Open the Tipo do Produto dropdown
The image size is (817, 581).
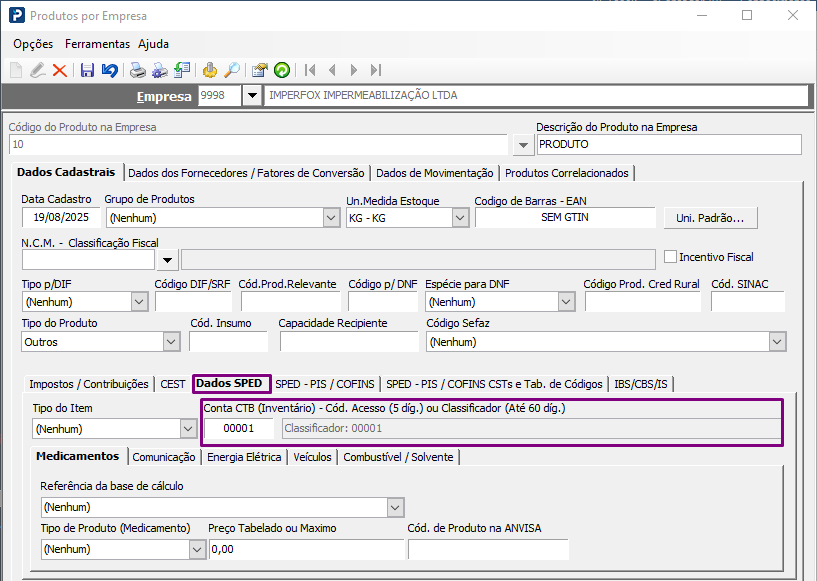click(170, 342)
